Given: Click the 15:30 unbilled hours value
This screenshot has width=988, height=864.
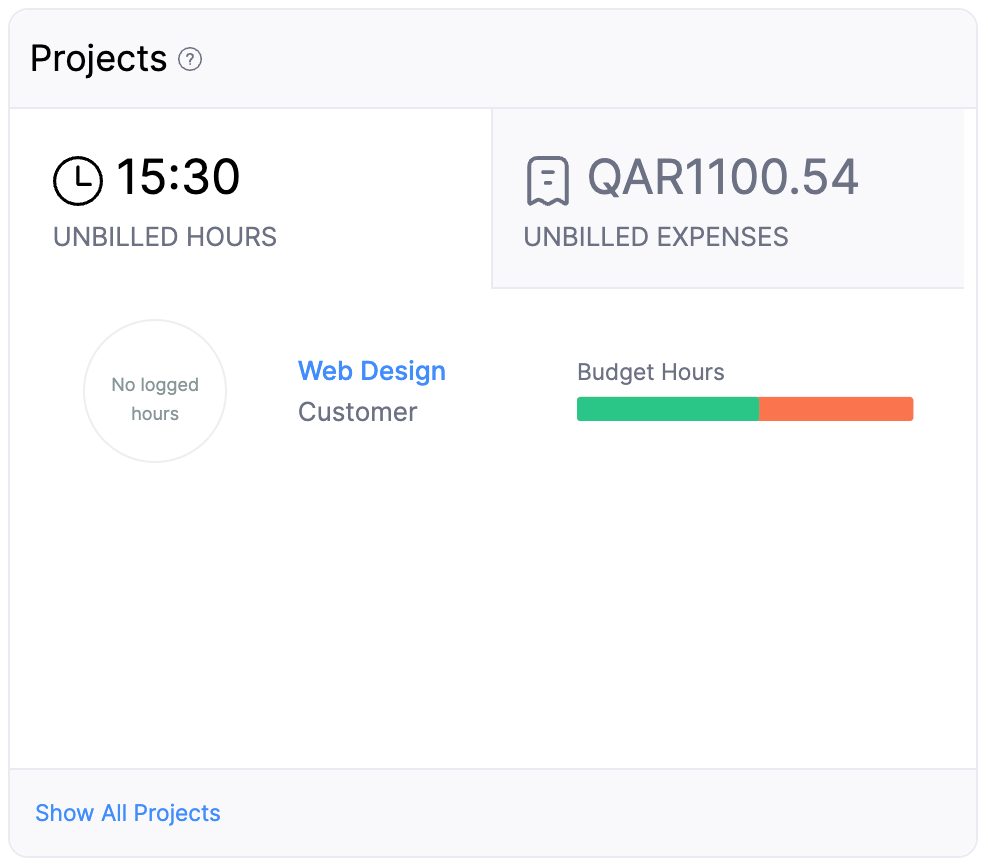Looking at the screenshot, I should tap(178, 178).
